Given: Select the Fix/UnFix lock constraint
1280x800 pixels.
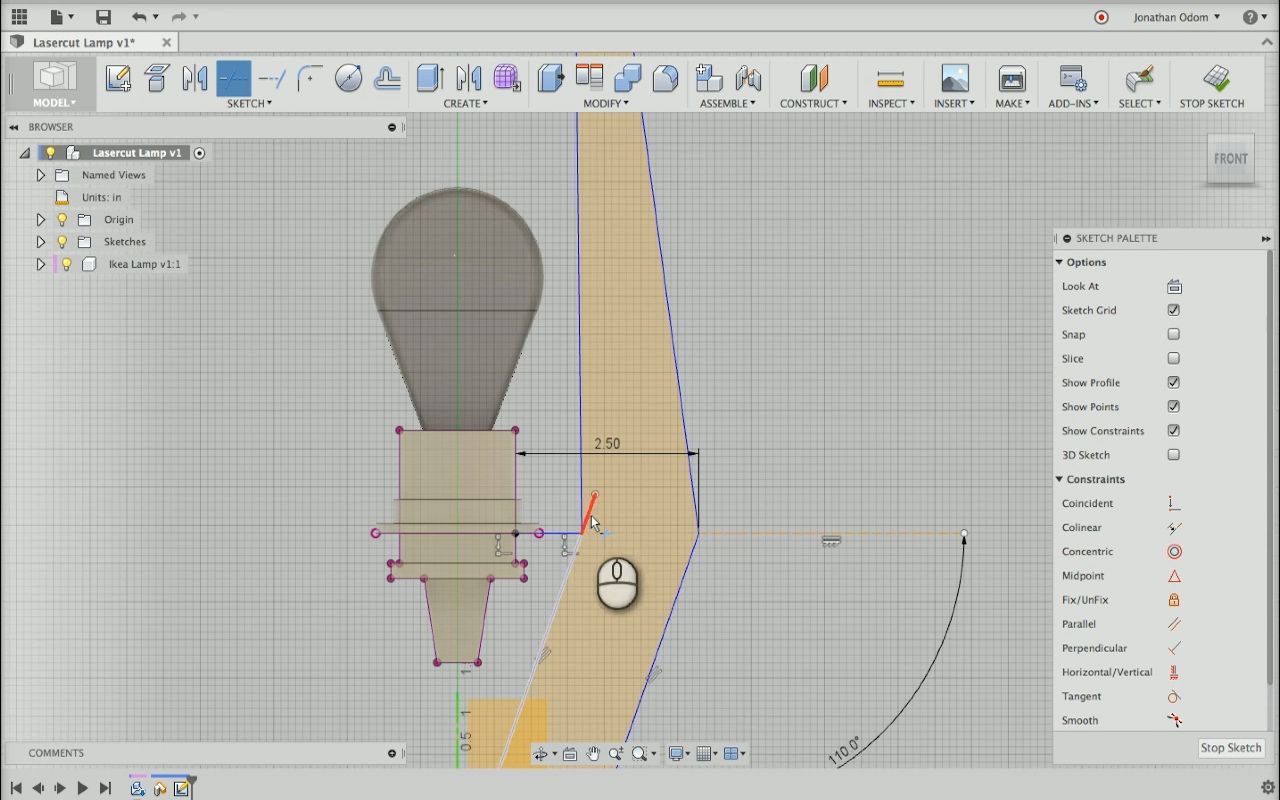Looking at the screenshot, I should (1174, 600).
